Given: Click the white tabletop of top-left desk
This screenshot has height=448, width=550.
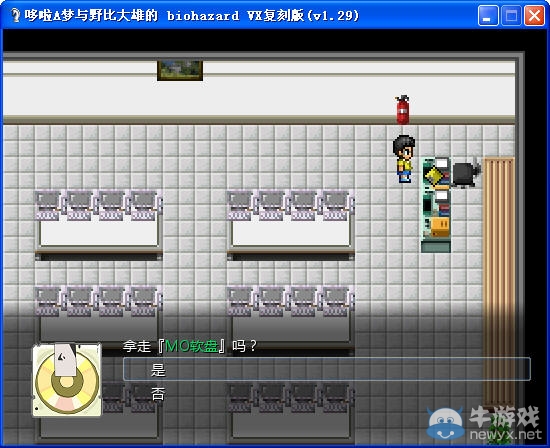Looking at the screenshot, I should tap(99, 233).
